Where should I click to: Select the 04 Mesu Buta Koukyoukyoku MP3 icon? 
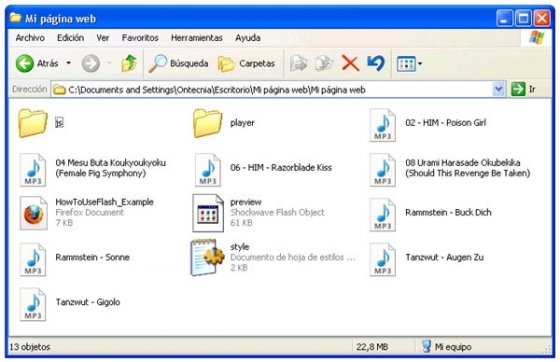[x=33, y=170]
